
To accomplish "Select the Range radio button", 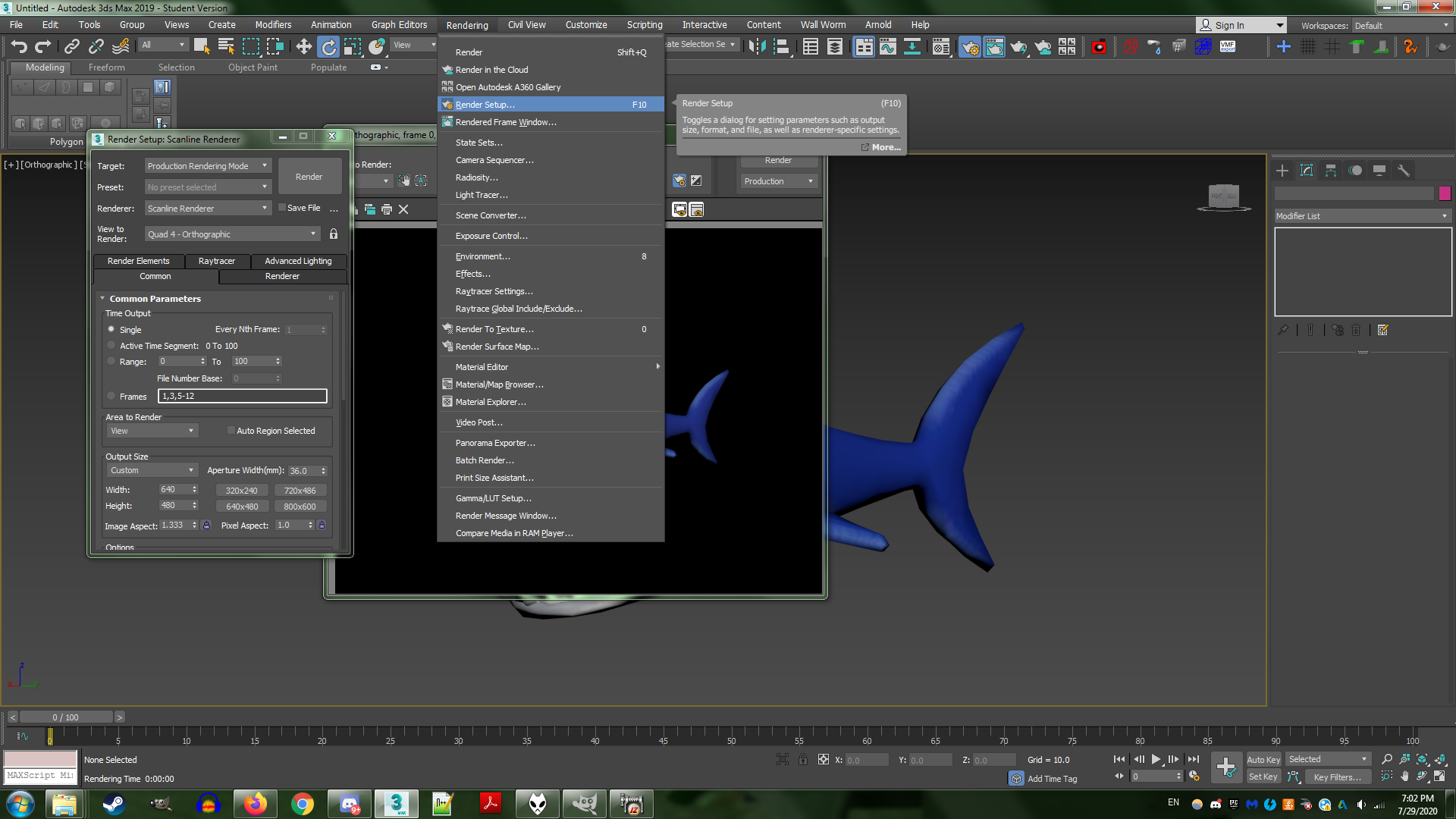I will pyautogui.click(x=111, y=361).
